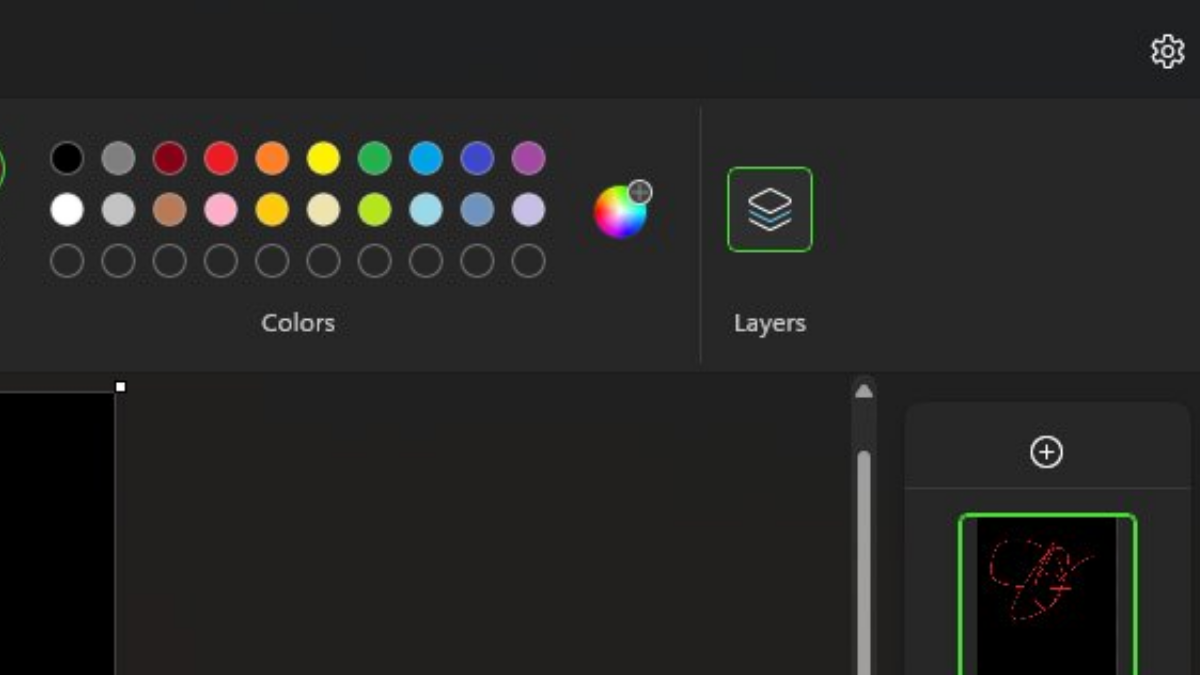1200x675 pixels.
Task: Pick the orange color
Action: 272,157
